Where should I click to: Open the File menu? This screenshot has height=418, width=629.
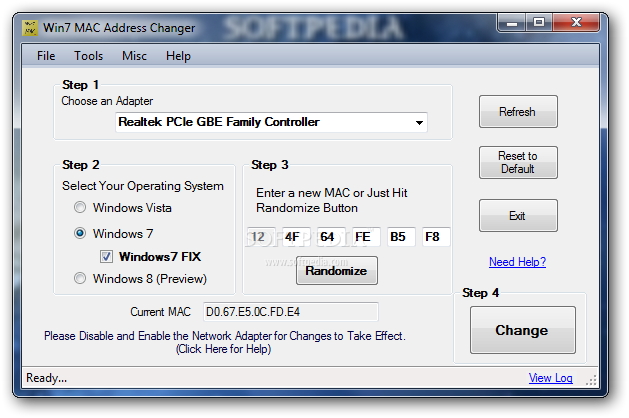46,56
